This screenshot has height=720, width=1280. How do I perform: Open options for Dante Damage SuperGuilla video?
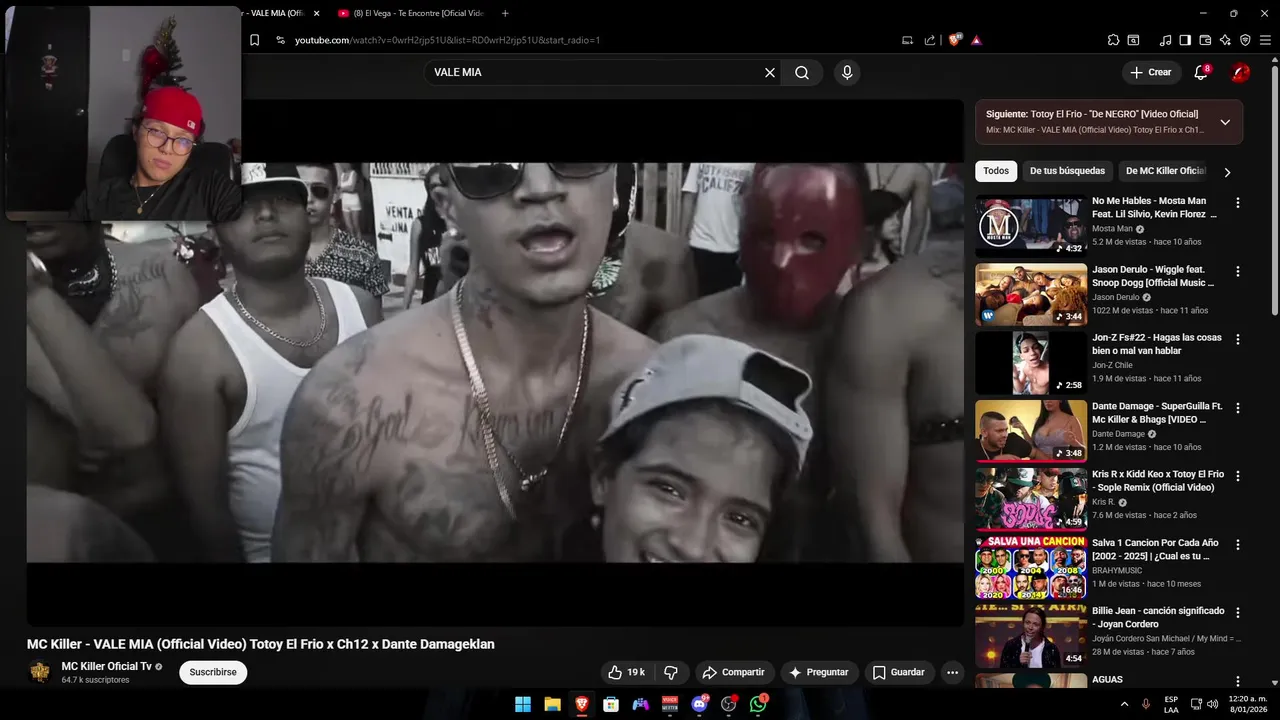[1238, 408]
